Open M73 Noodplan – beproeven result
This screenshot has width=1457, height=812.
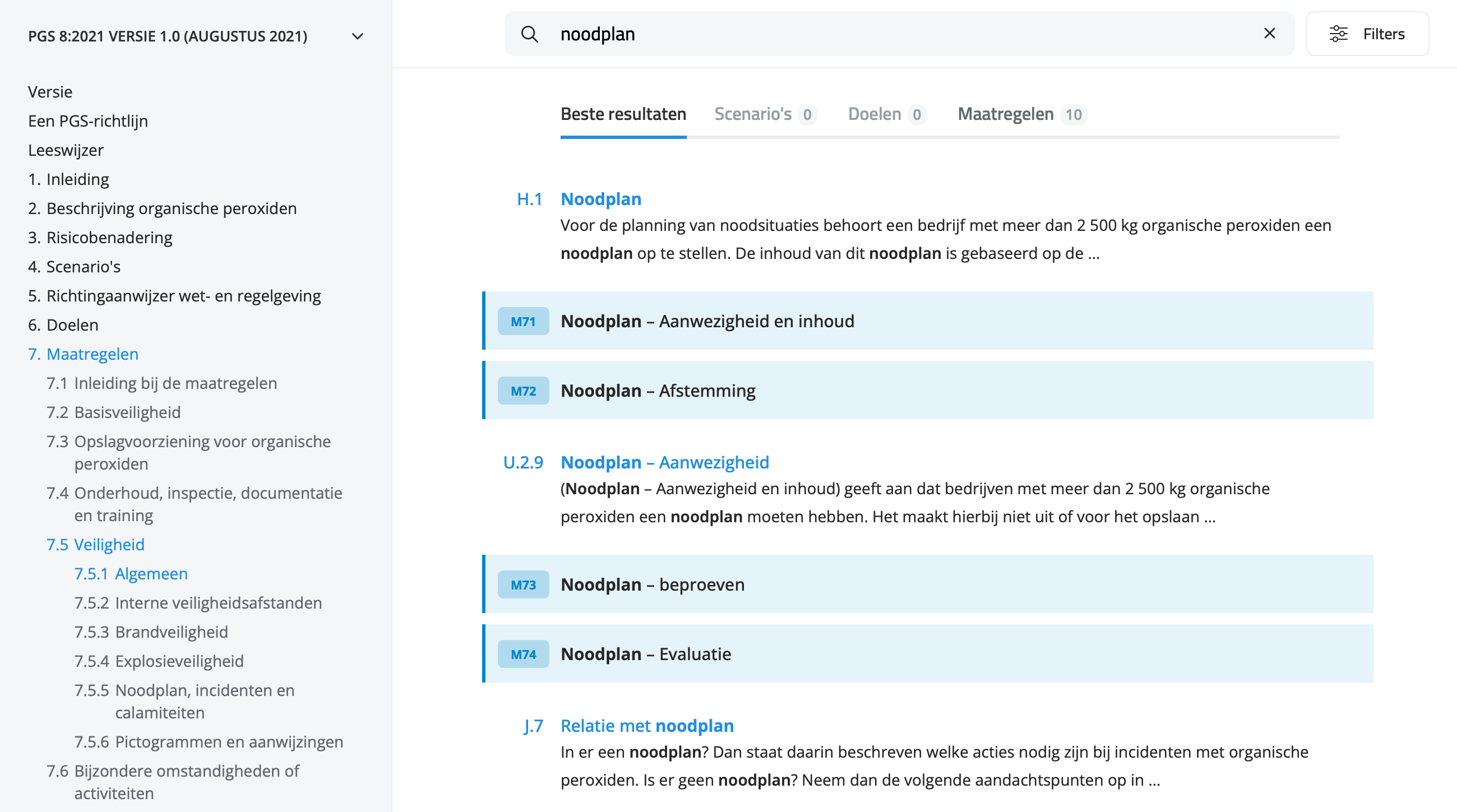point(928,584)
